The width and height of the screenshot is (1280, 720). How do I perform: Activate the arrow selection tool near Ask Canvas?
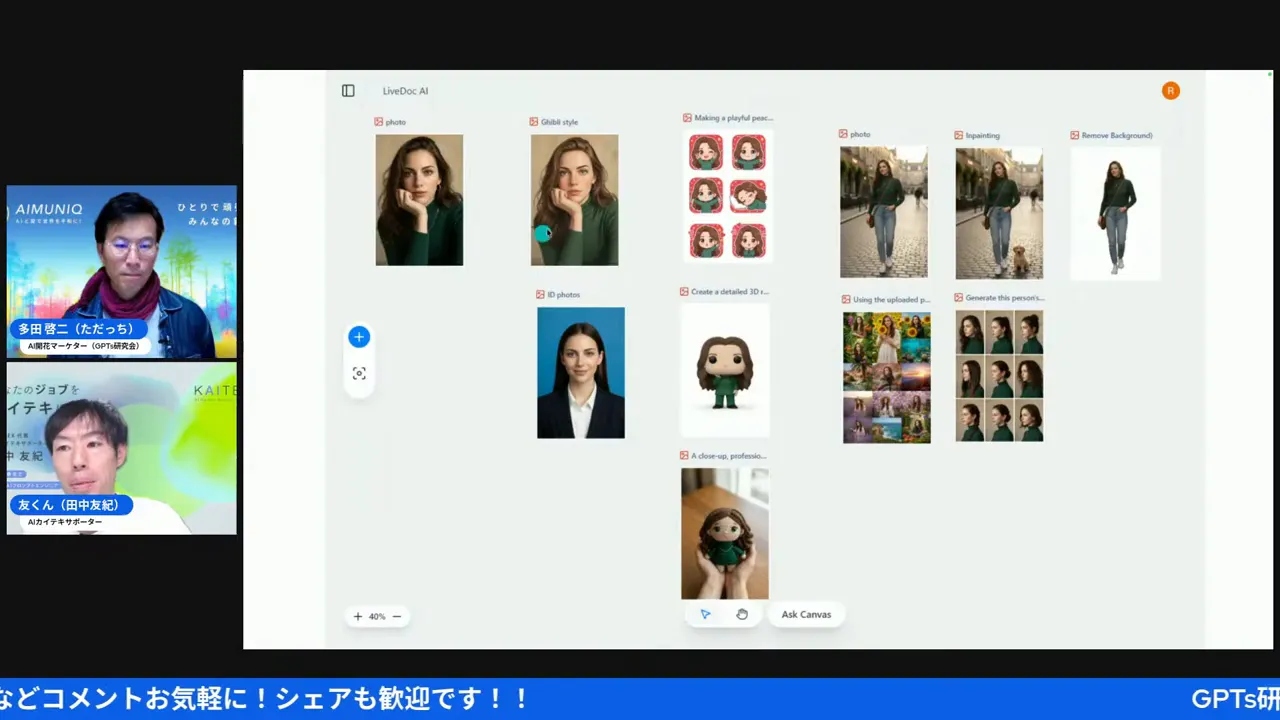[705, 614]
